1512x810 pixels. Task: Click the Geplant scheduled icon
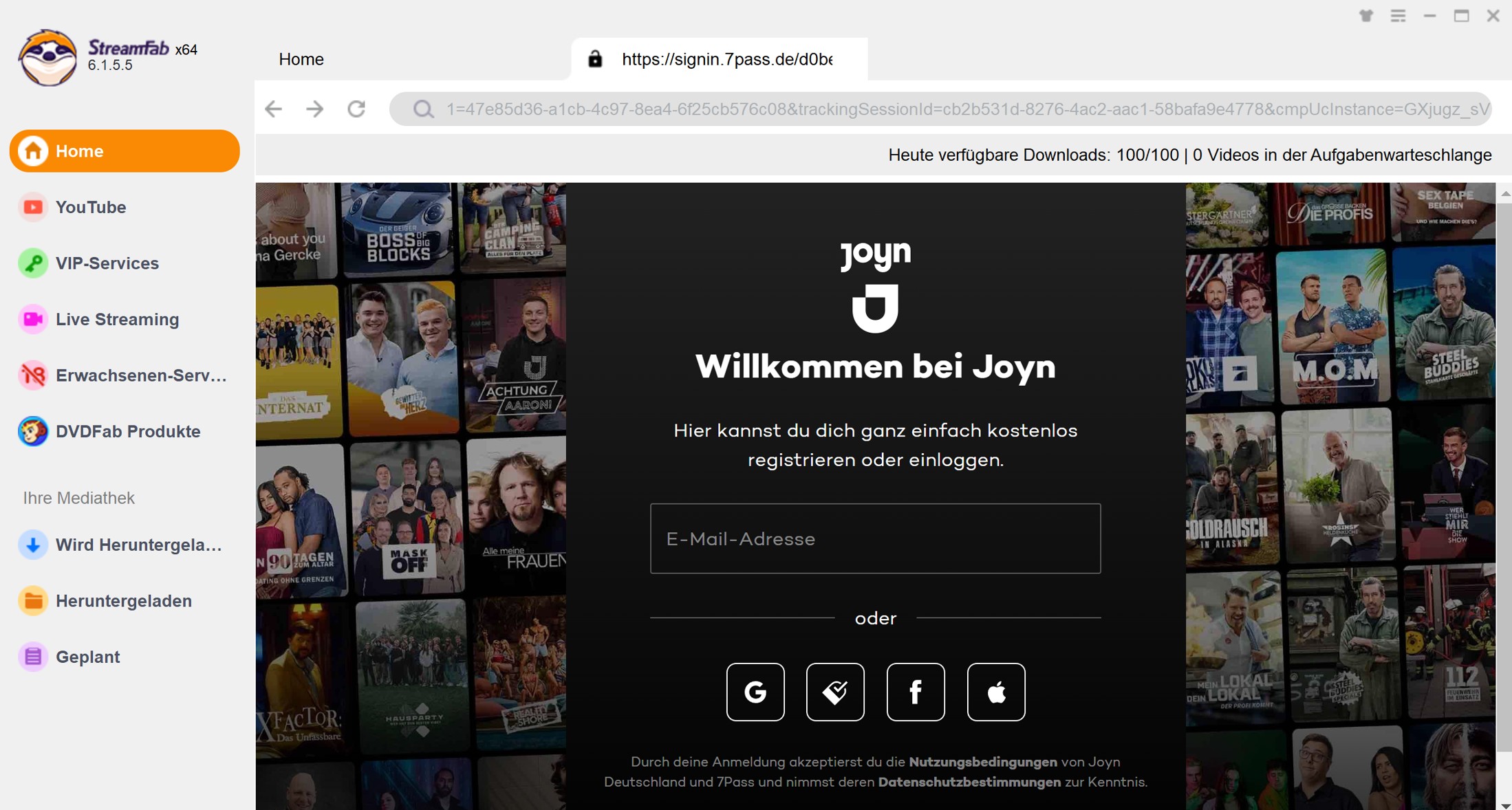[32, 657]
